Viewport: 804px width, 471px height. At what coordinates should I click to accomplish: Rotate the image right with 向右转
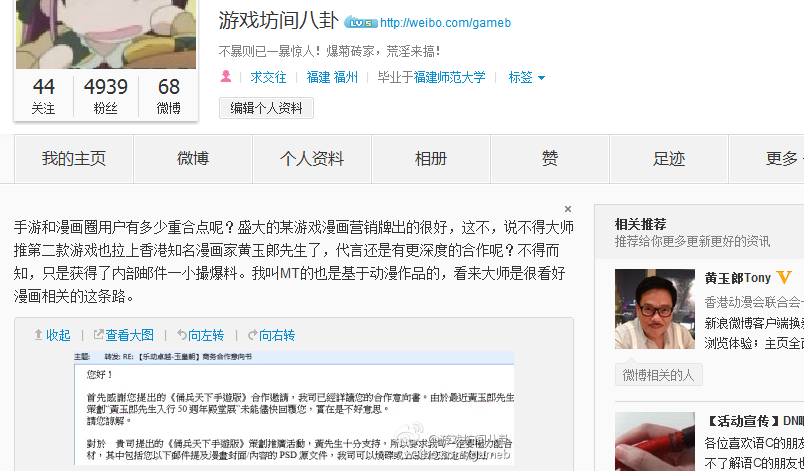tap(271, 335)
